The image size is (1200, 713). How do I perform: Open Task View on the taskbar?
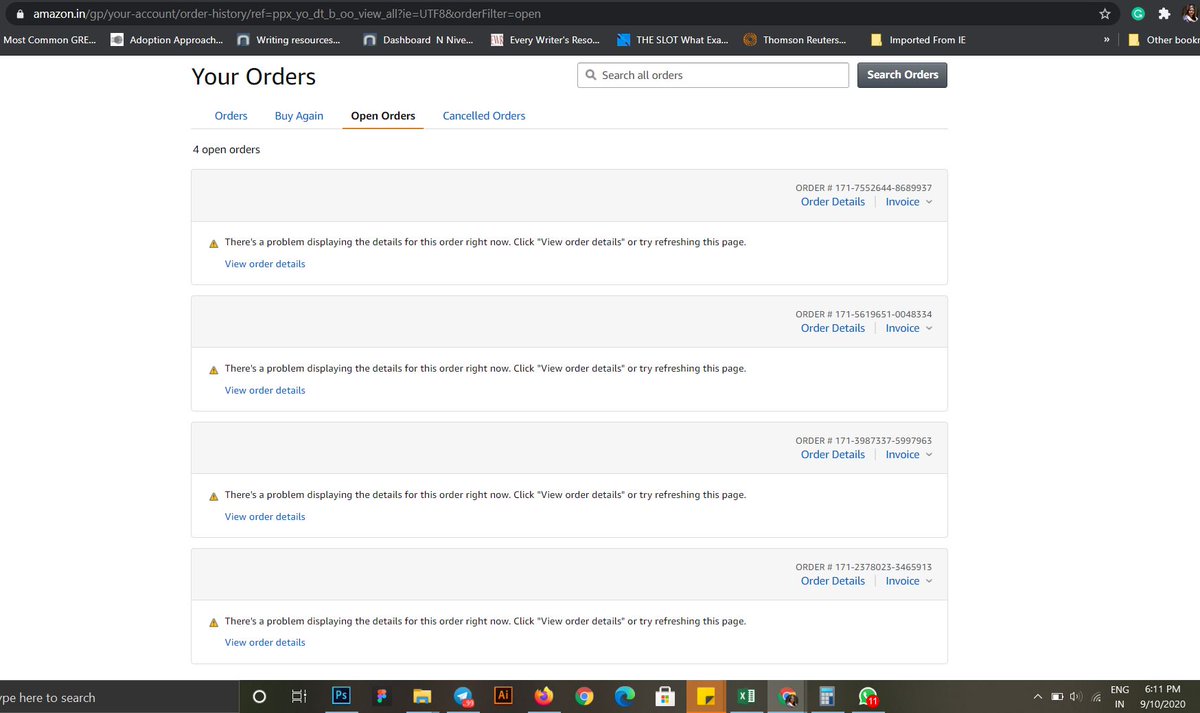(298, 697)
